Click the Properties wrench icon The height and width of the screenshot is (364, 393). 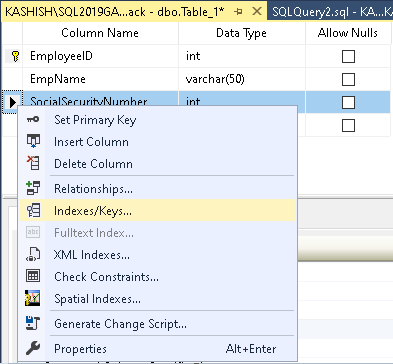(33, 348)
